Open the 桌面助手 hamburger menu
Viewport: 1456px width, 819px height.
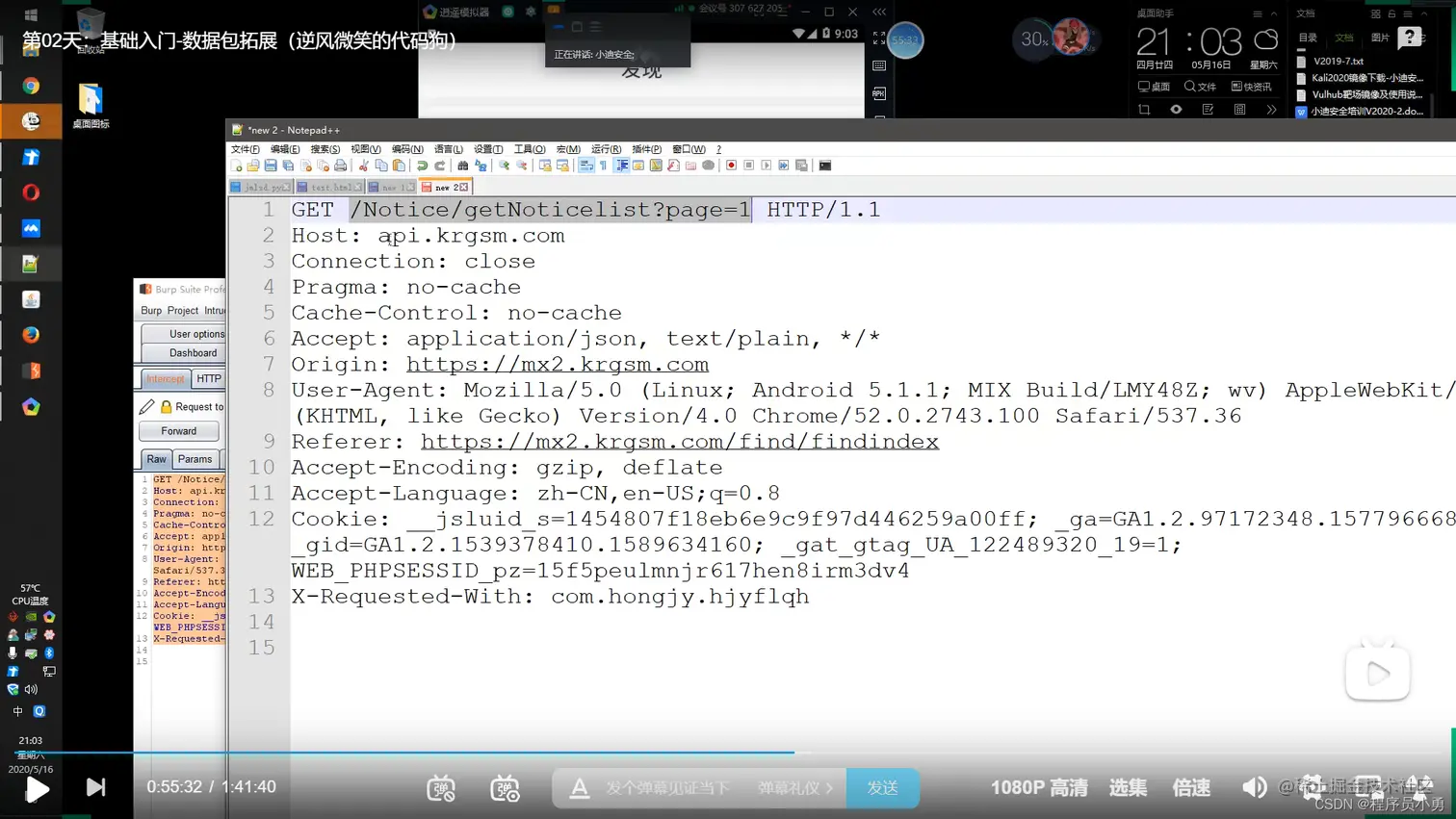[x=1257, y=13]
